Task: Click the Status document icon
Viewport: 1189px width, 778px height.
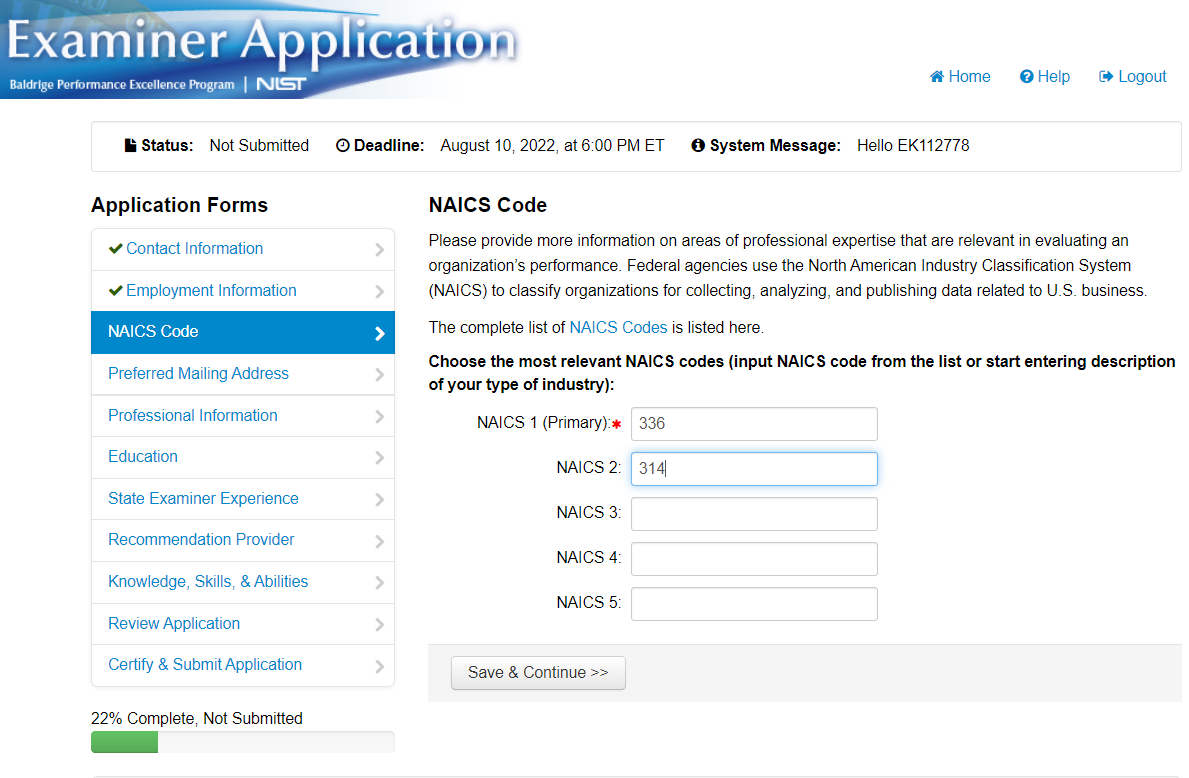Action: tap(130, 145)
